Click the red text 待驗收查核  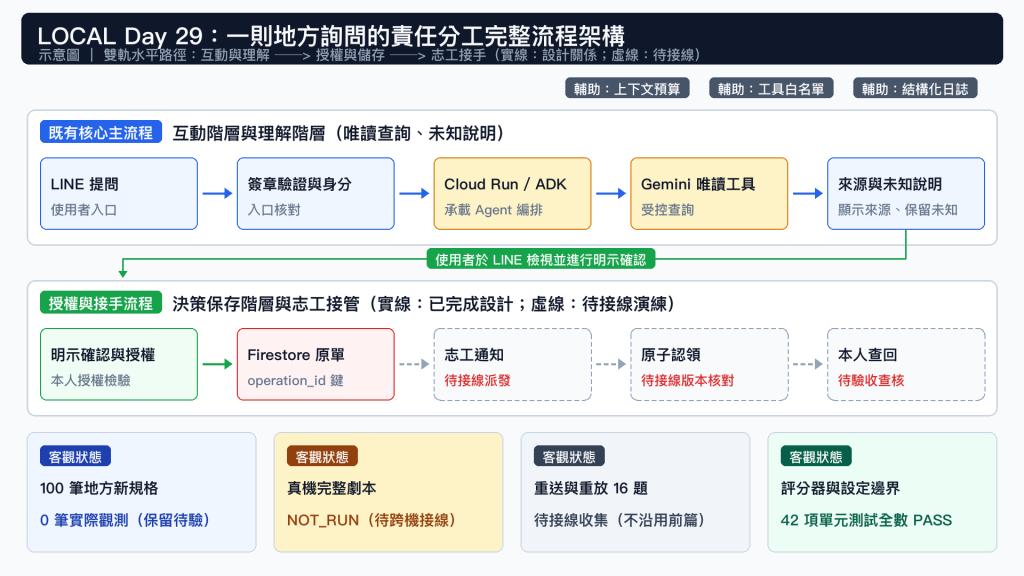(871, 380)
